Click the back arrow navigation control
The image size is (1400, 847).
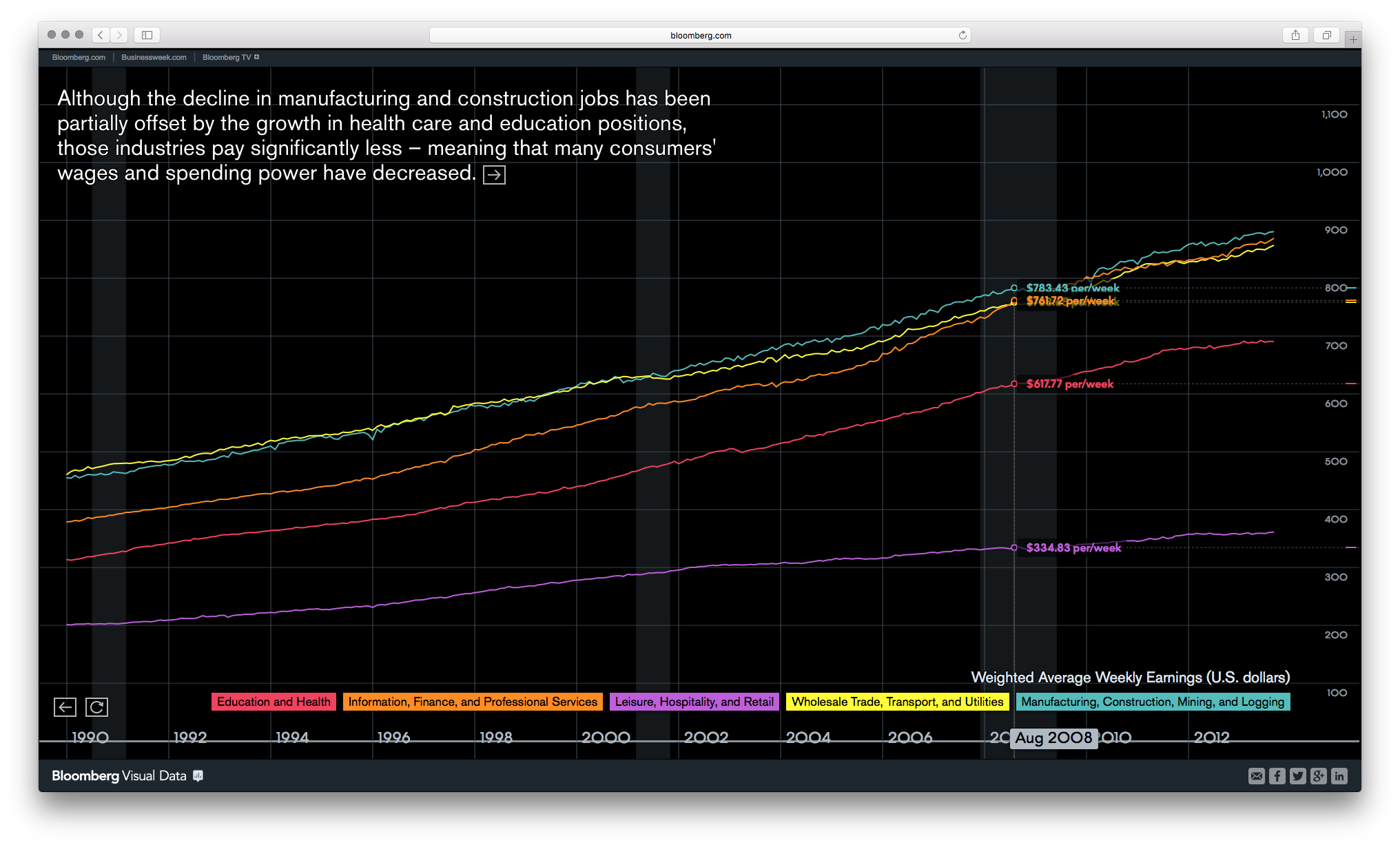click(x=65, y=707)
